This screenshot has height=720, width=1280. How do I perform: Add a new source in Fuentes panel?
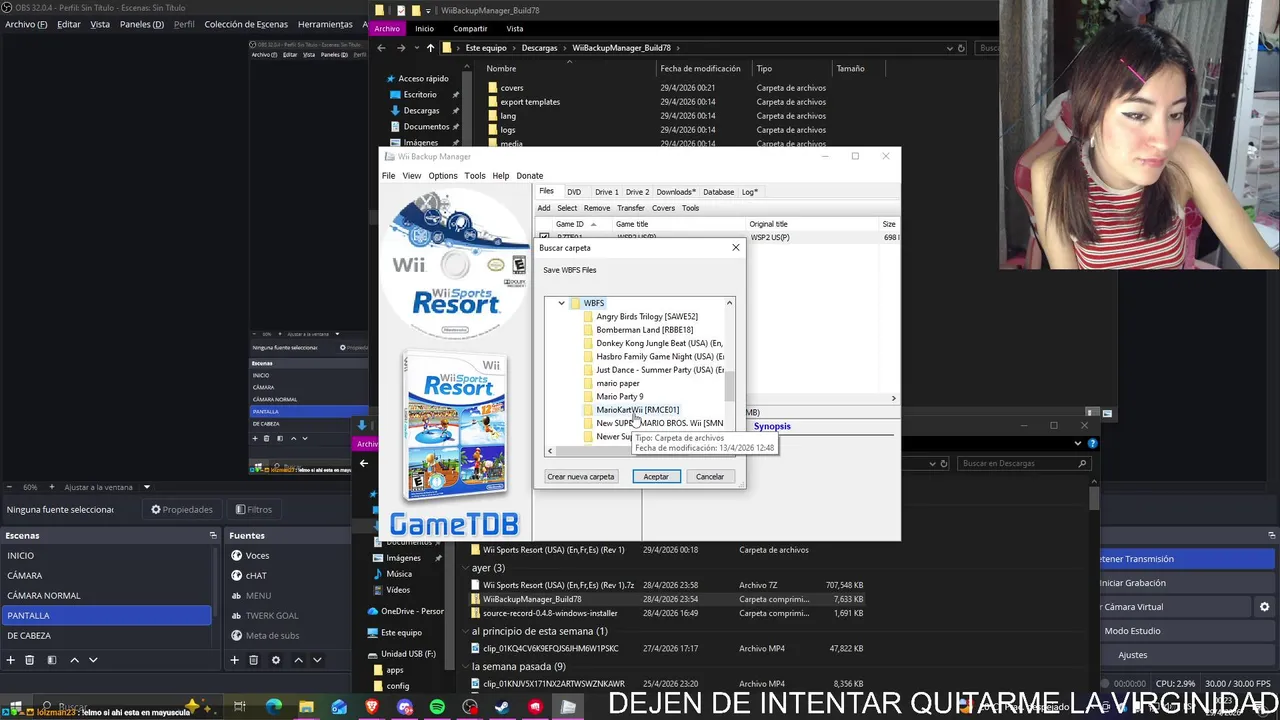tap(234, 660)
